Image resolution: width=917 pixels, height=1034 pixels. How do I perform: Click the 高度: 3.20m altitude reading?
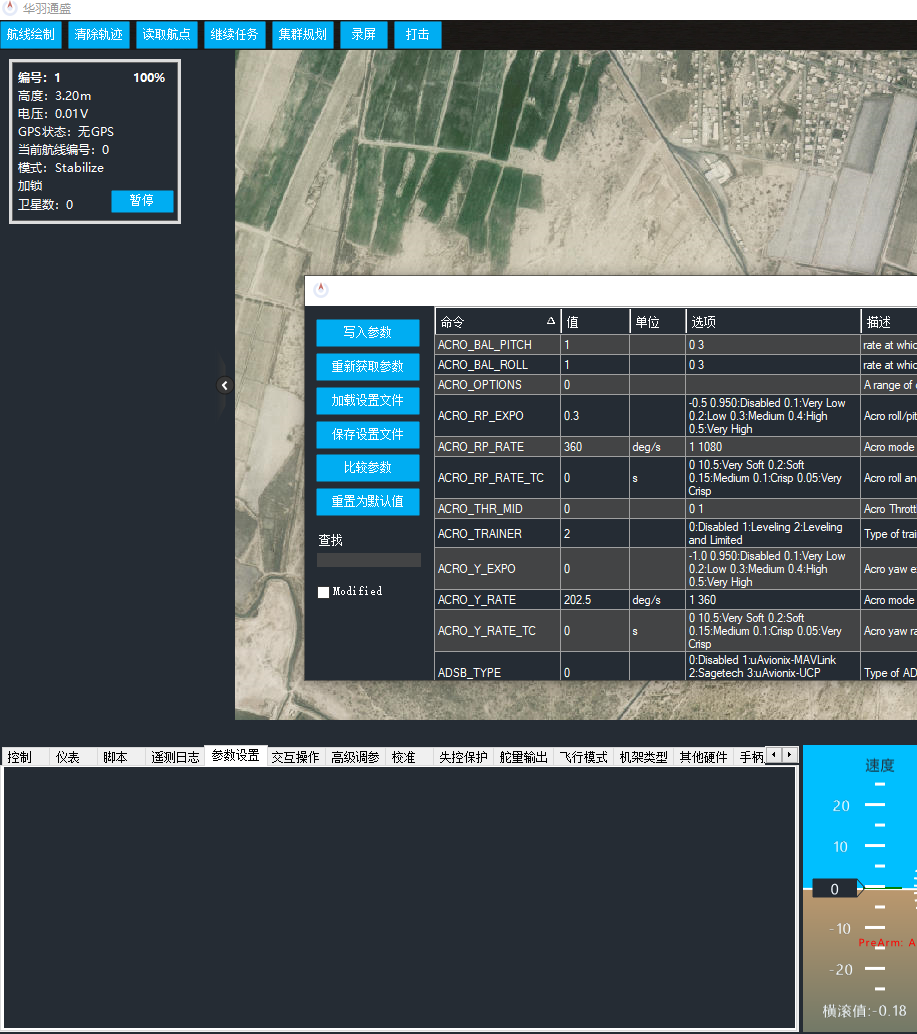[x=55, y=96]
